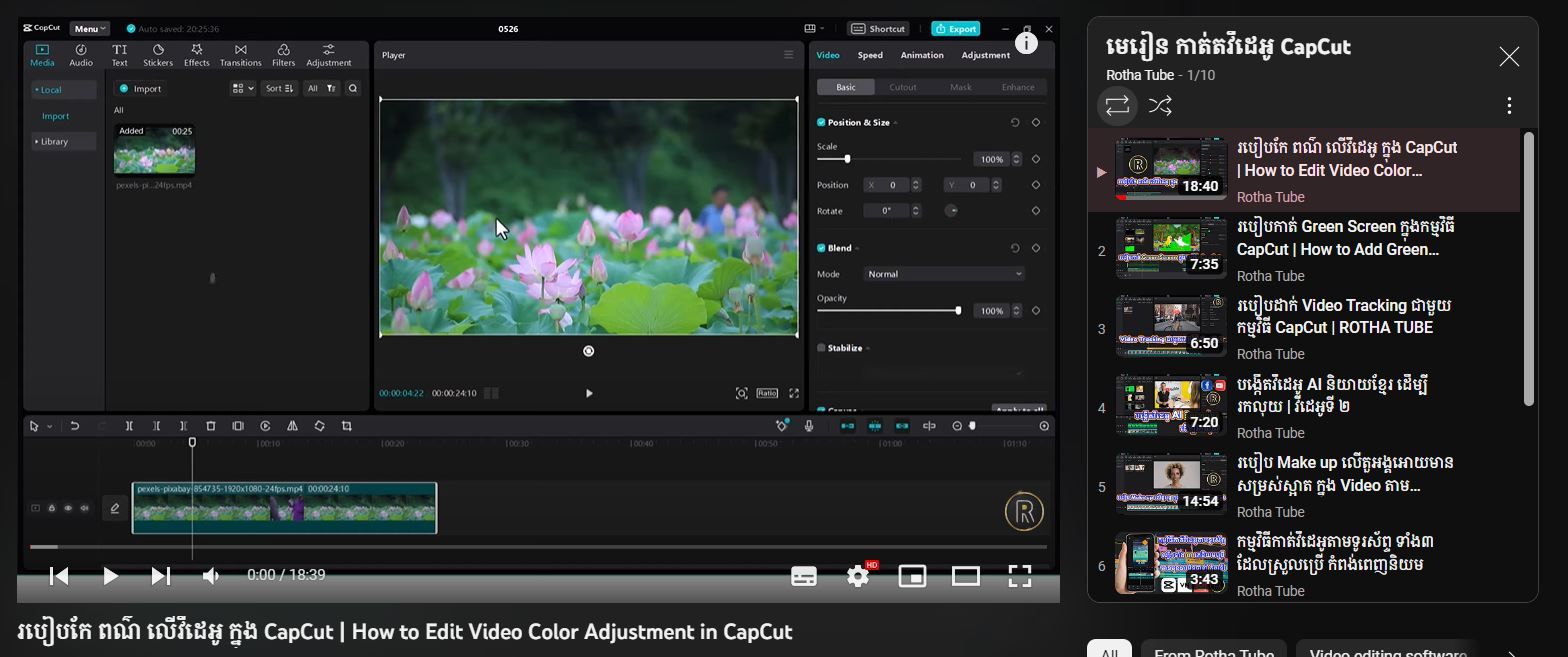Open the selection tool dropdown arrow
The image size is (1568, 657).
click(50, 427)
